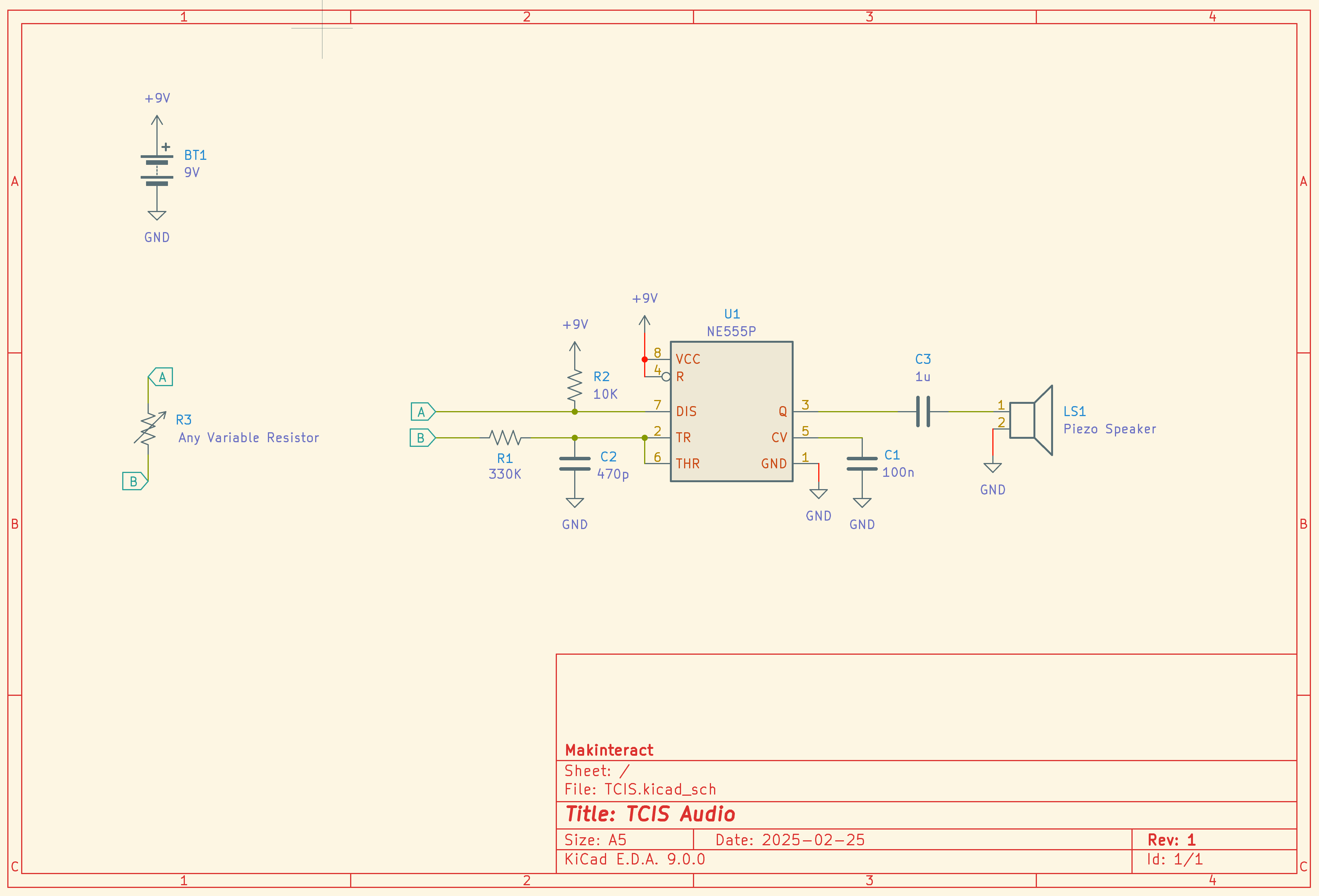Select GND symbol under capacitor C1
1319x896 pixels.
point(862,513)
